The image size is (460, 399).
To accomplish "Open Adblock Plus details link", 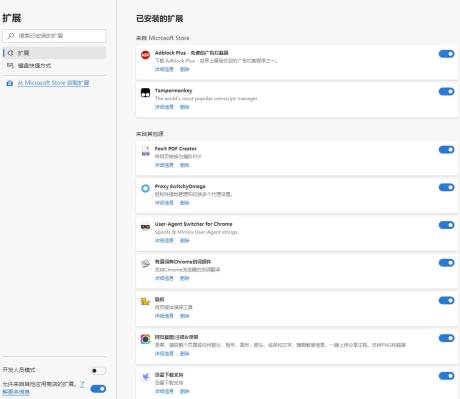I will 164,69.
